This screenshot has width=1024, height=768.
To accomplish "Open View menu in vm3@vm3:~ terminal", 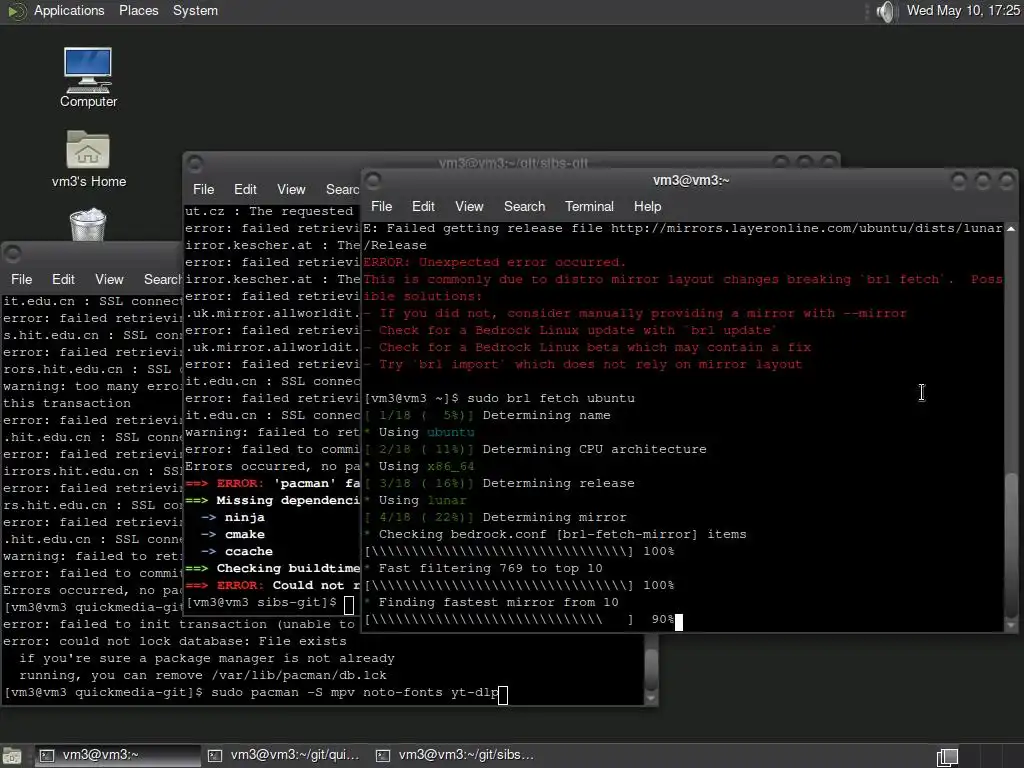I will tap(469, 206).
